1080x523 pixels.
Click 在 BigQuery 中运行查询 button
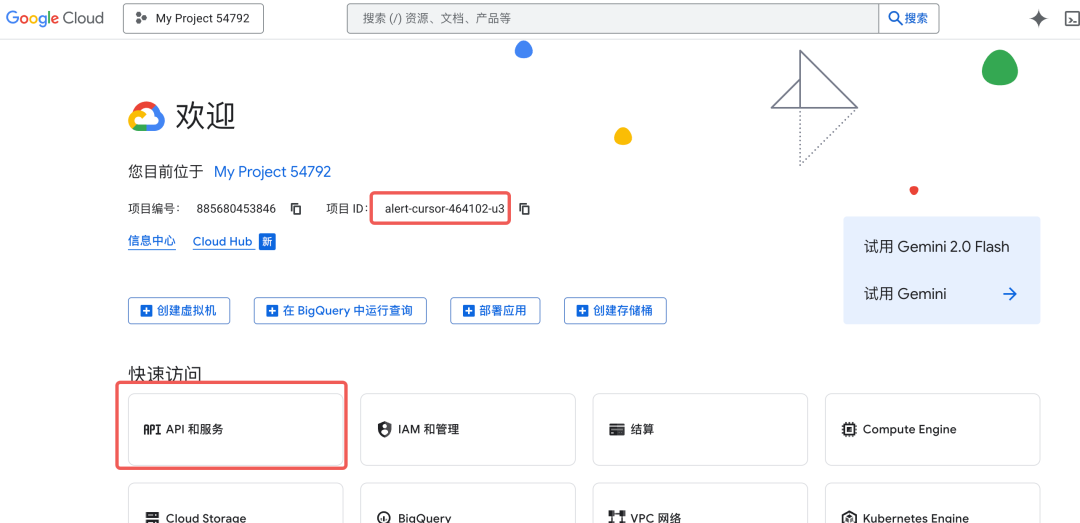340,311
